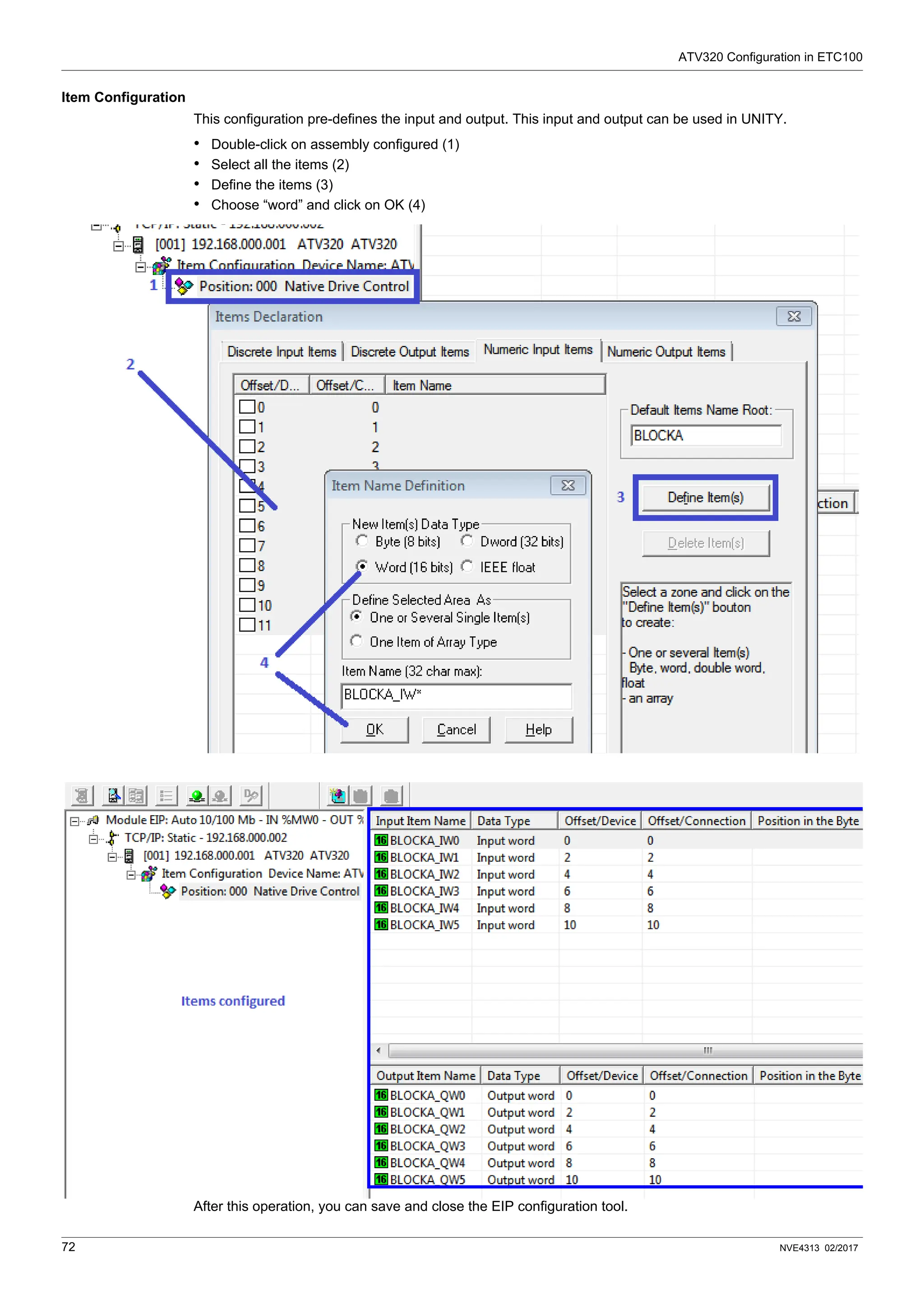This screenshot has height=1308, width=924.
Task: Collapse the TCP/IP Static node in lower tree
Action: [93, 839]
